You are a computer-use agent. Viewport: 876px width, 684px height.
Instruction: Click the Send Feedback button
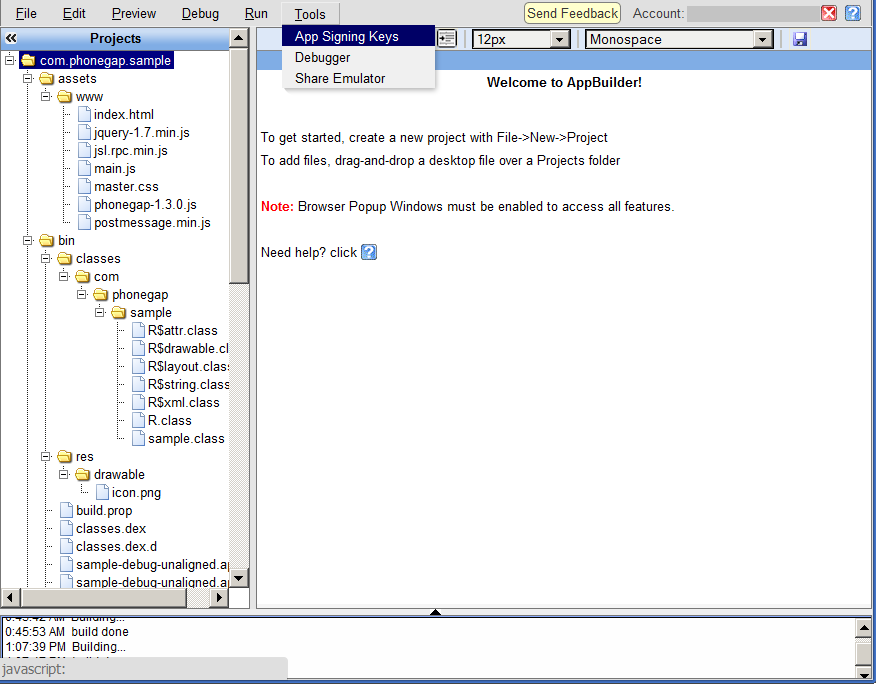click(572, 13)
